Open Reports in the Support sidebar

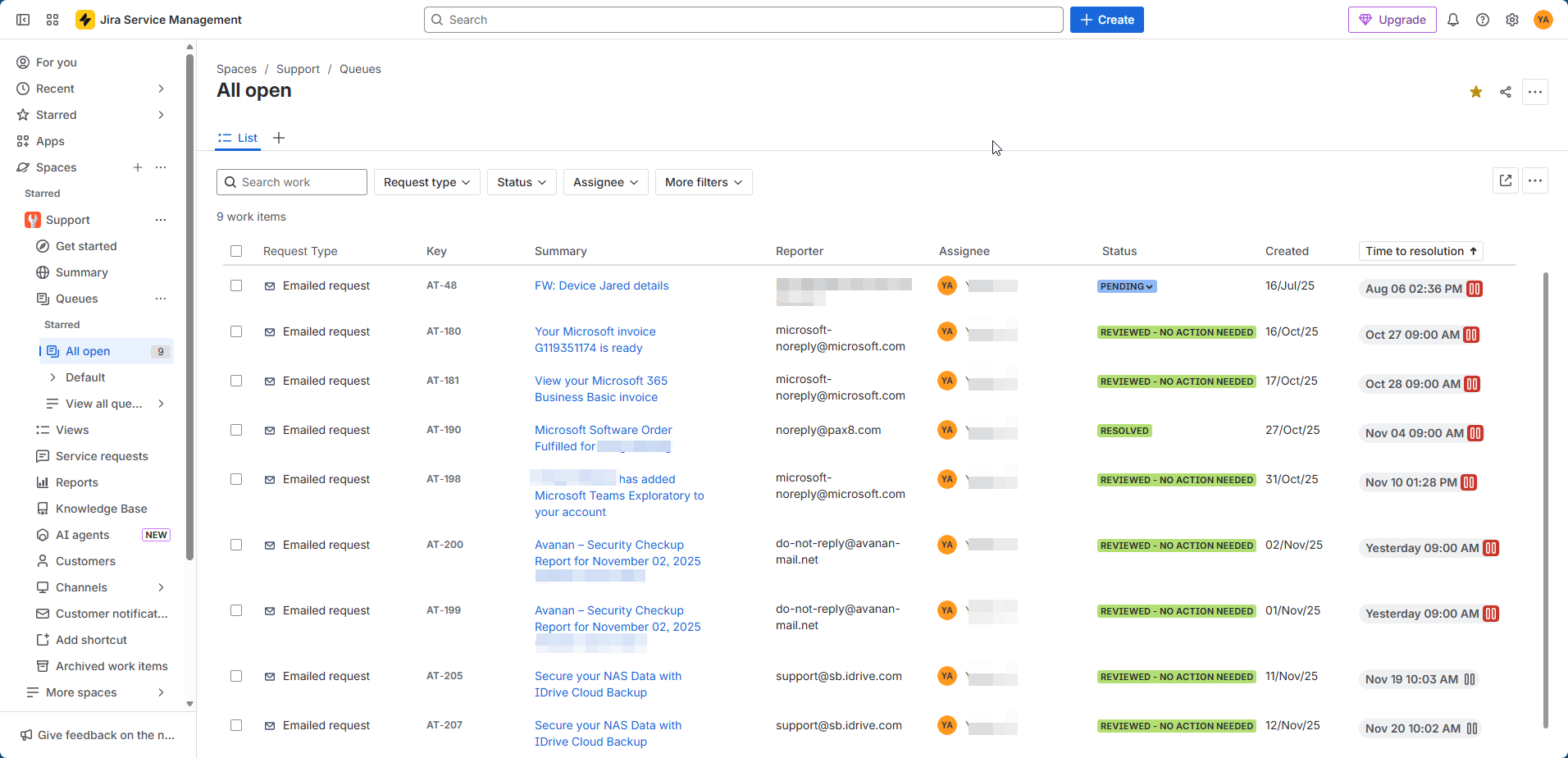coord(77,482)
